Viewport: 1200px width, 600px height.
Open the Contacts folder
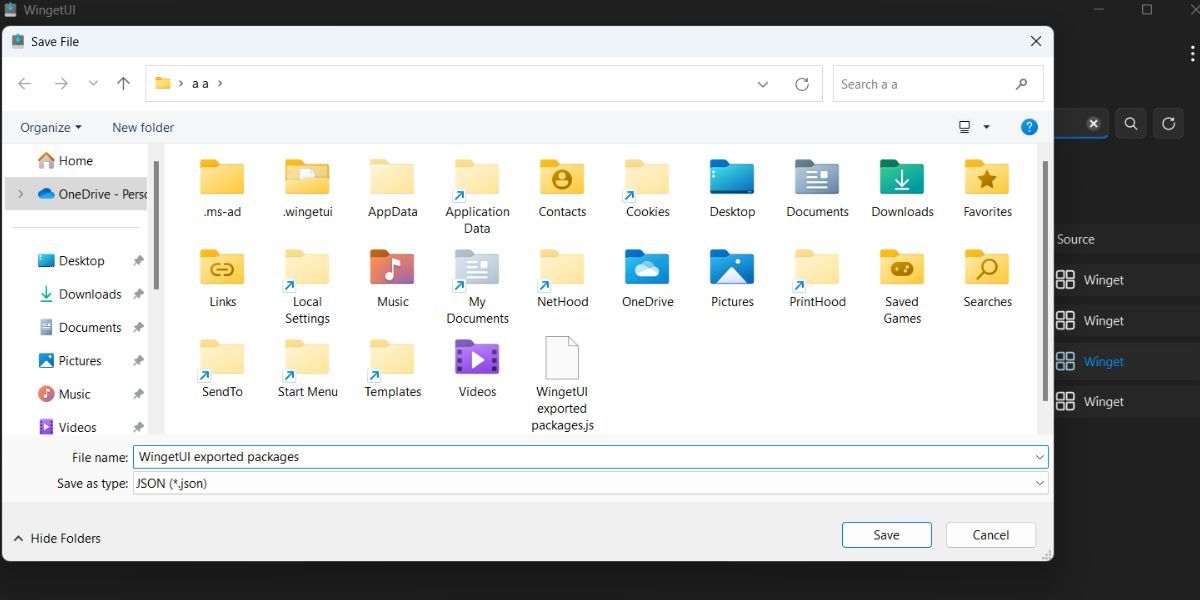tap(562, 189)
